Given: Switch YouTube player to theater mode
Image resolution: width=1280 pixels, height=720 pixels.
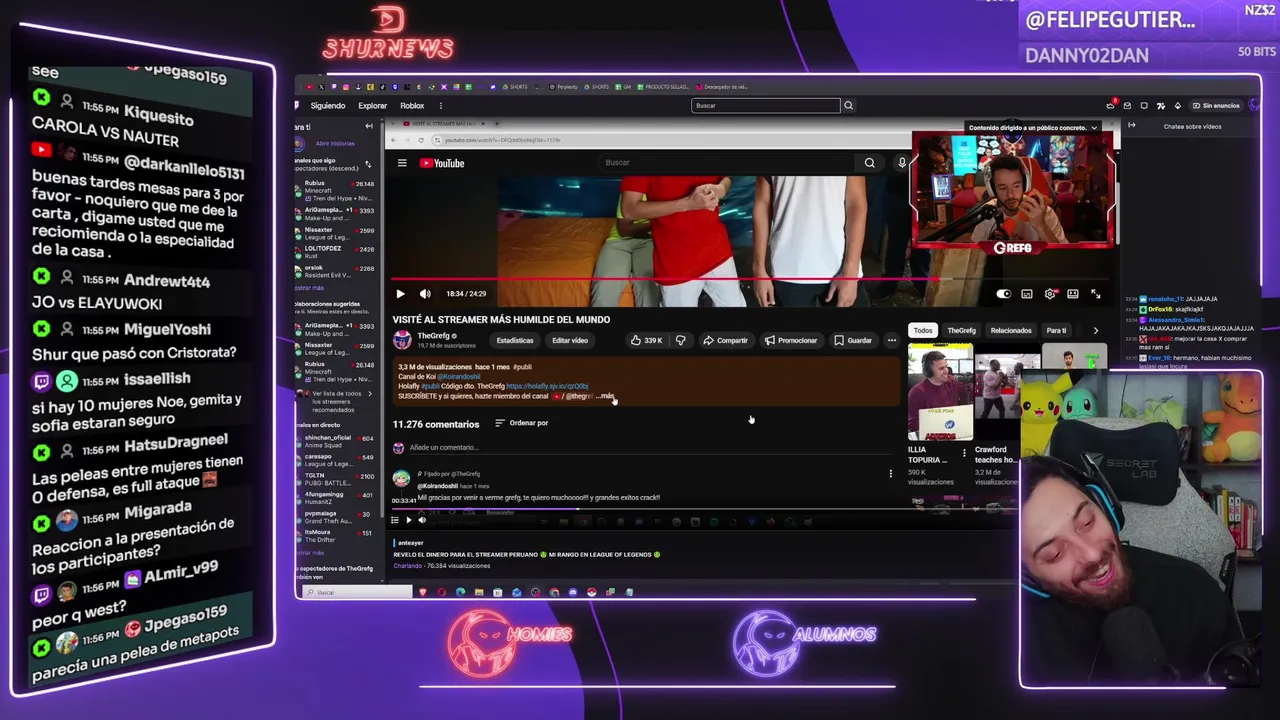Looking at the screenshot, I should tap(1073, 294).
